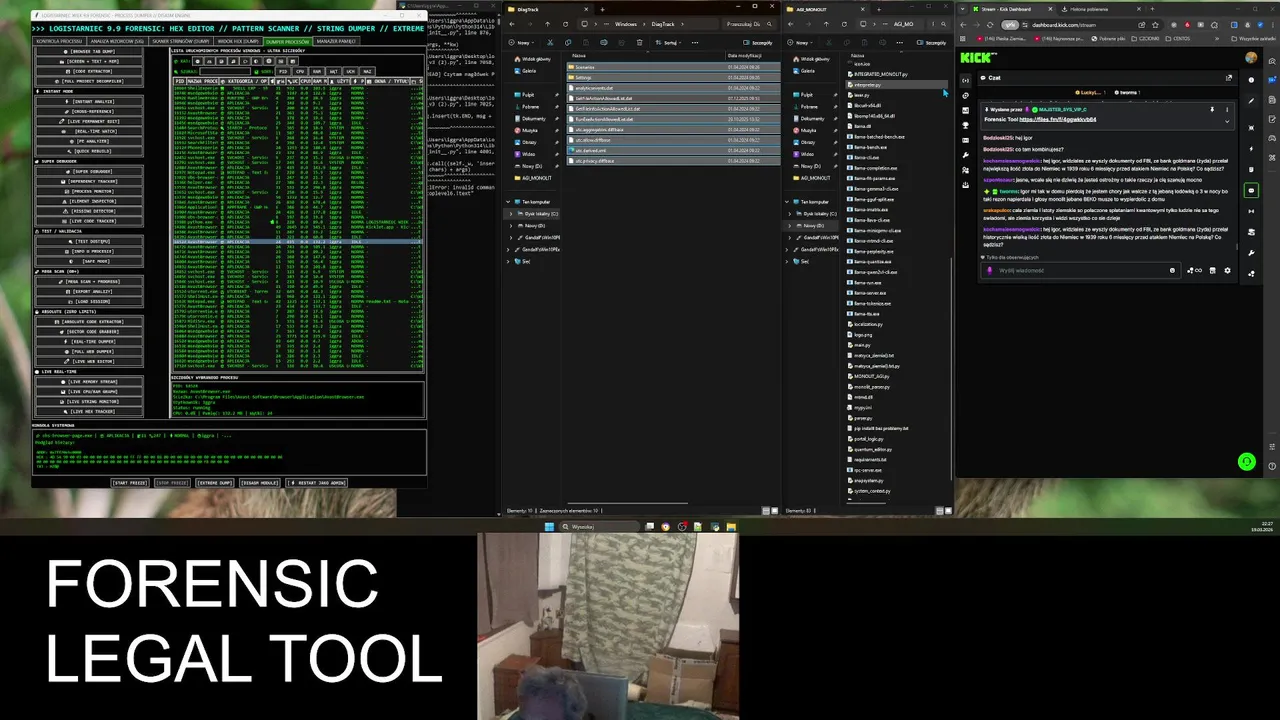The image size is (1280, 720).
Task: Open Kick chat settings gear
Action: pos(1227,270)
